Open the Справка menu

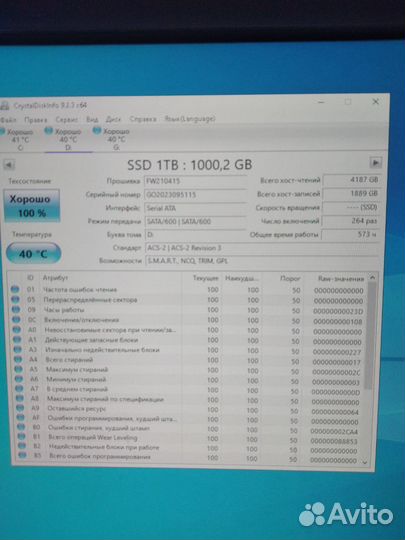pyautogui.click(x=143, y=119)
